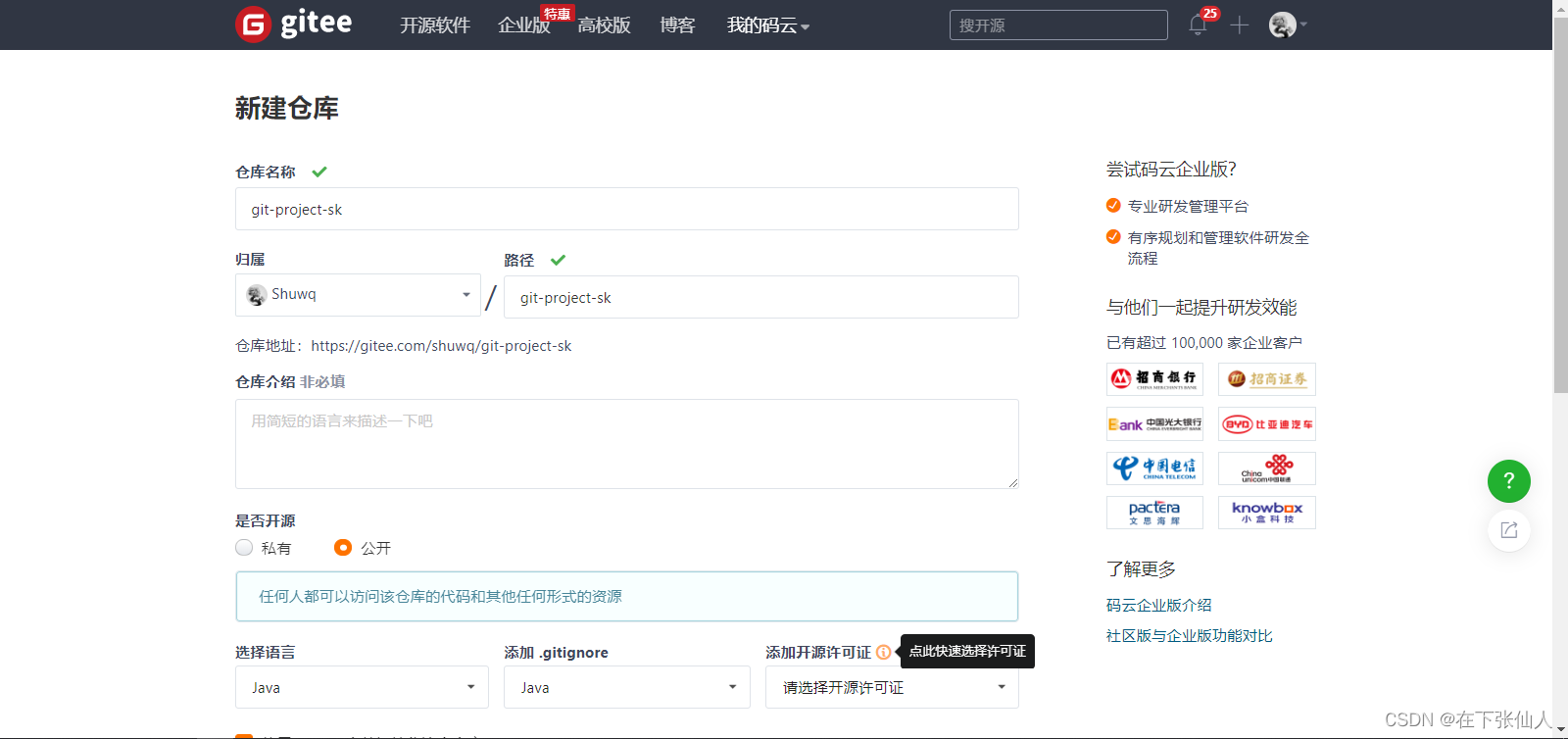Click the plus icon to create new
This screenshot has height=739, width=1568.
pyautogui.click(x=1240, y=25)
